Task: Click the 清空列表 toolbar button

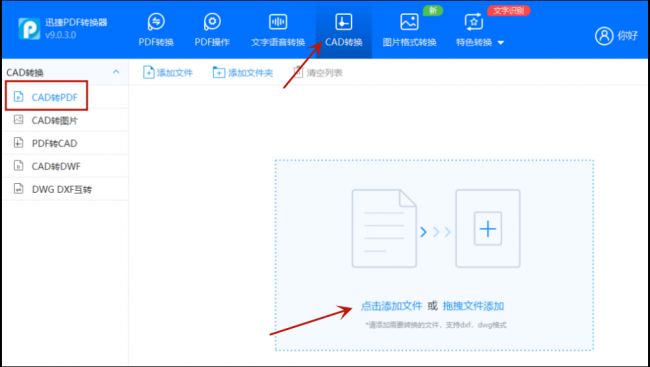Action: [x=318, y=73]
